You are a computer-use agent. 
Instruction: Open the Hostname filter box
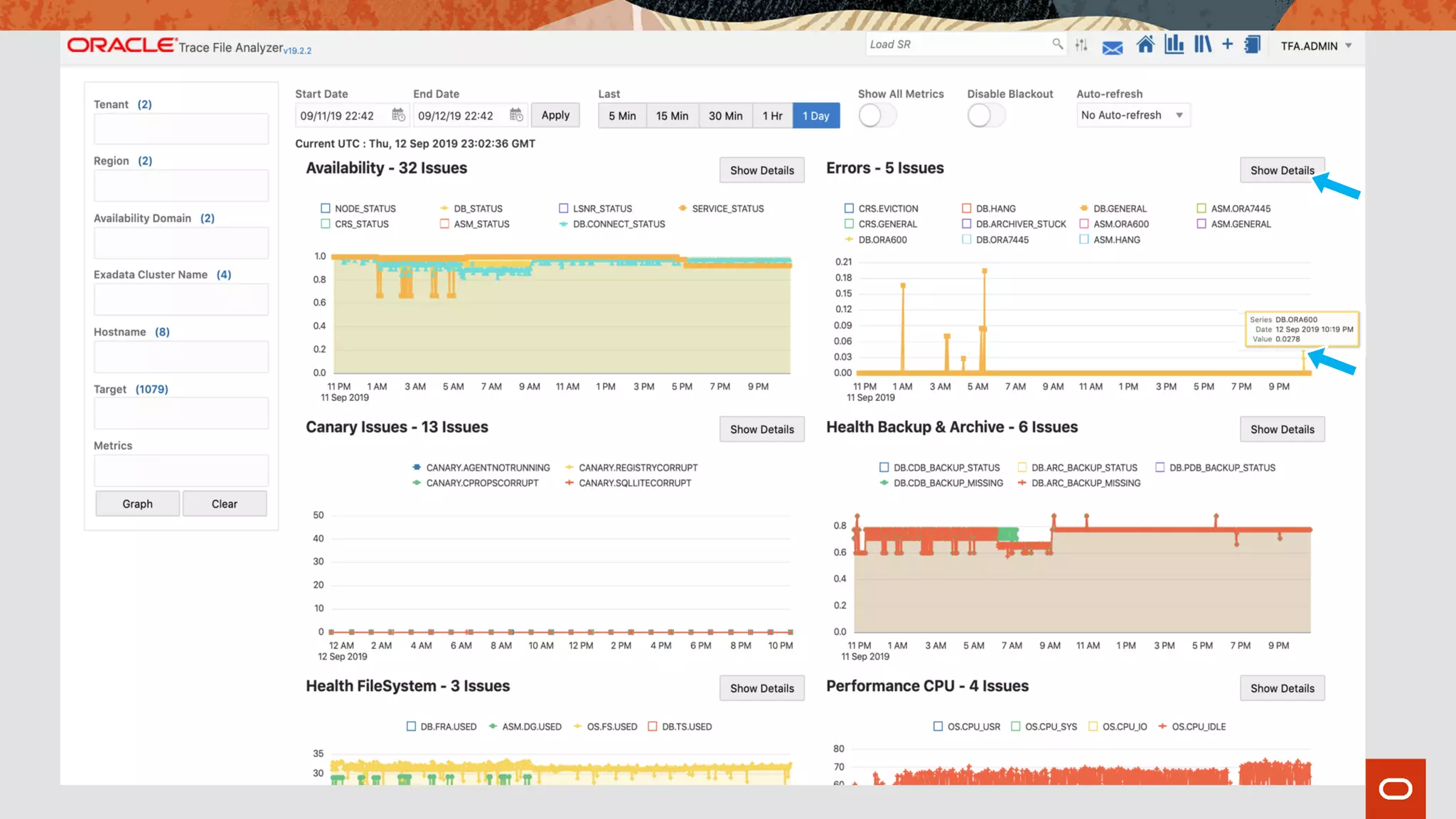click(181, 356)
